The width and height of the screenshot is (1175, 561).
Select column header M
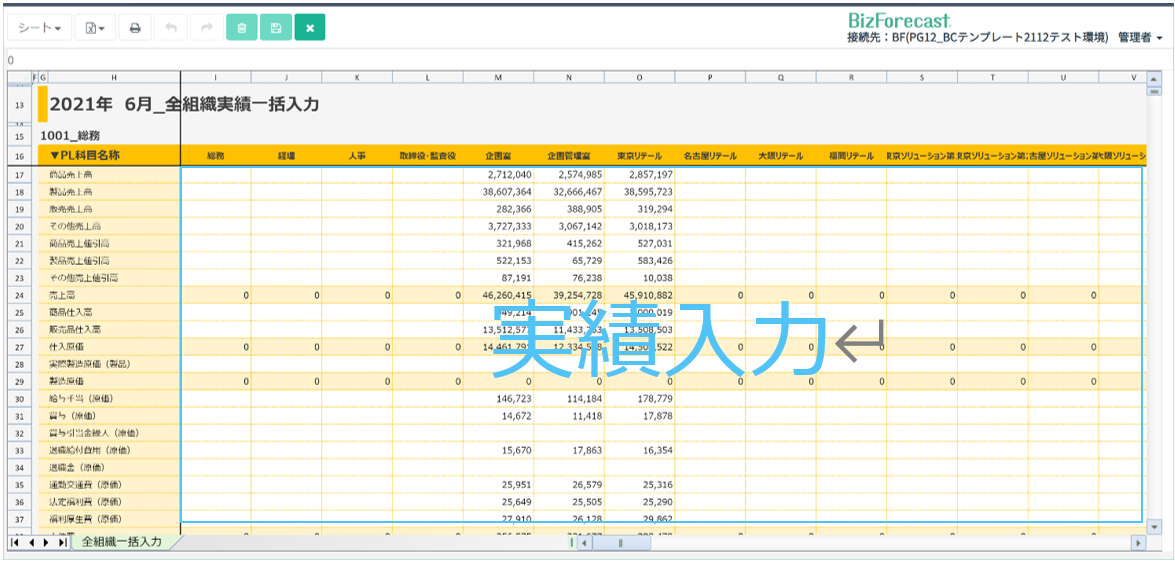coord(498,77)
